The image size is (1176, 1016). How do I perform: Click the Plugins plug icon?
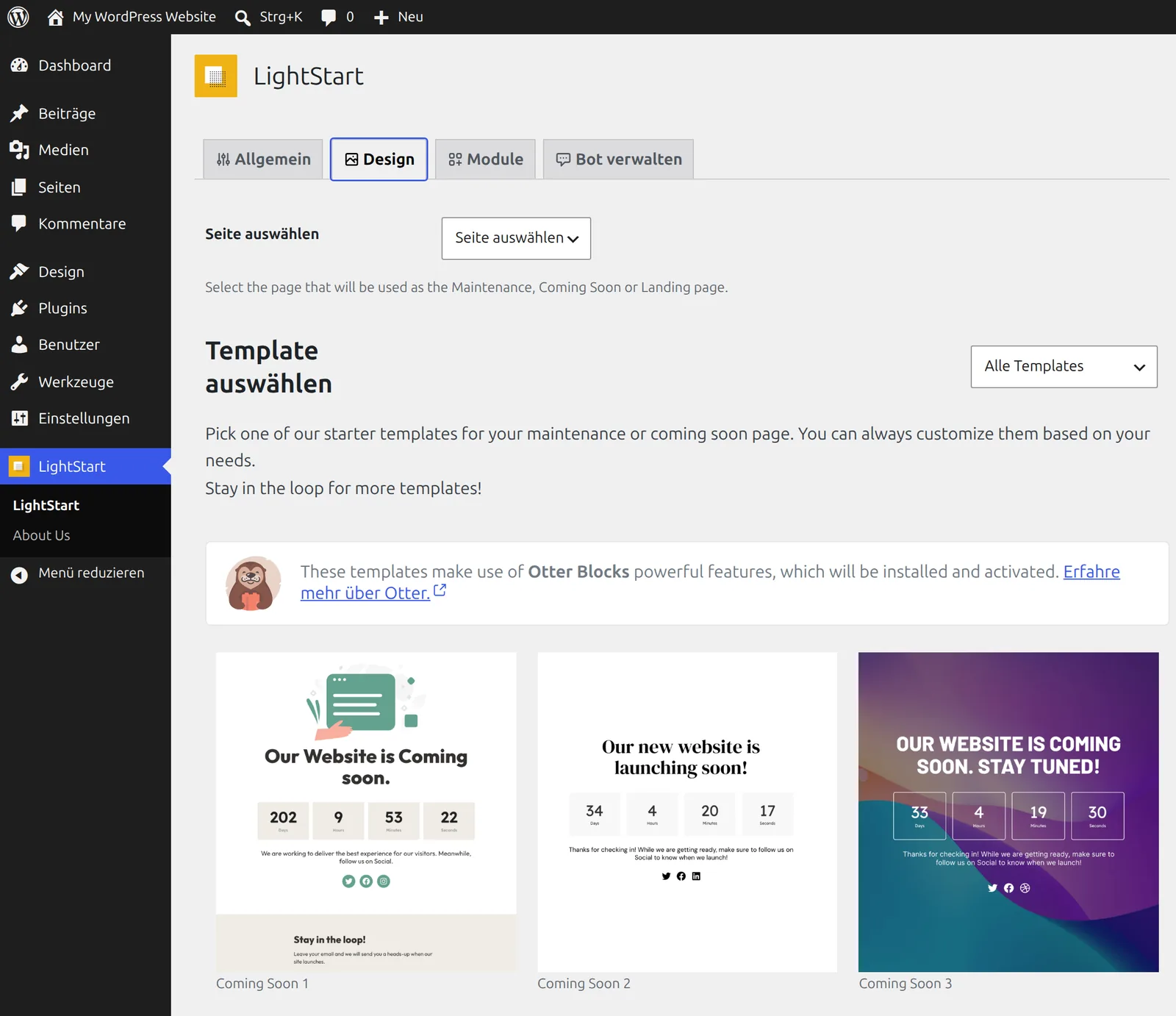[19, 308]
